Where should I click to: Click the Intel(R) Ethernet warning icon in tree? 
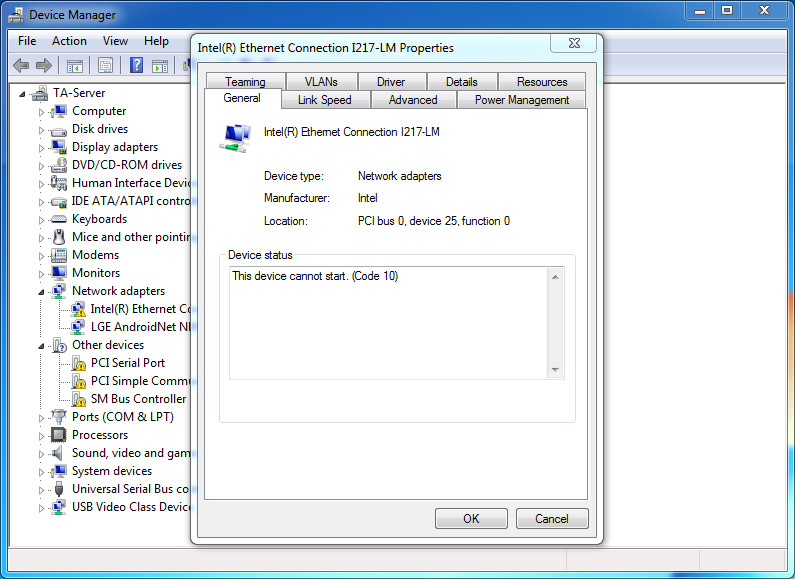[78, 309]
